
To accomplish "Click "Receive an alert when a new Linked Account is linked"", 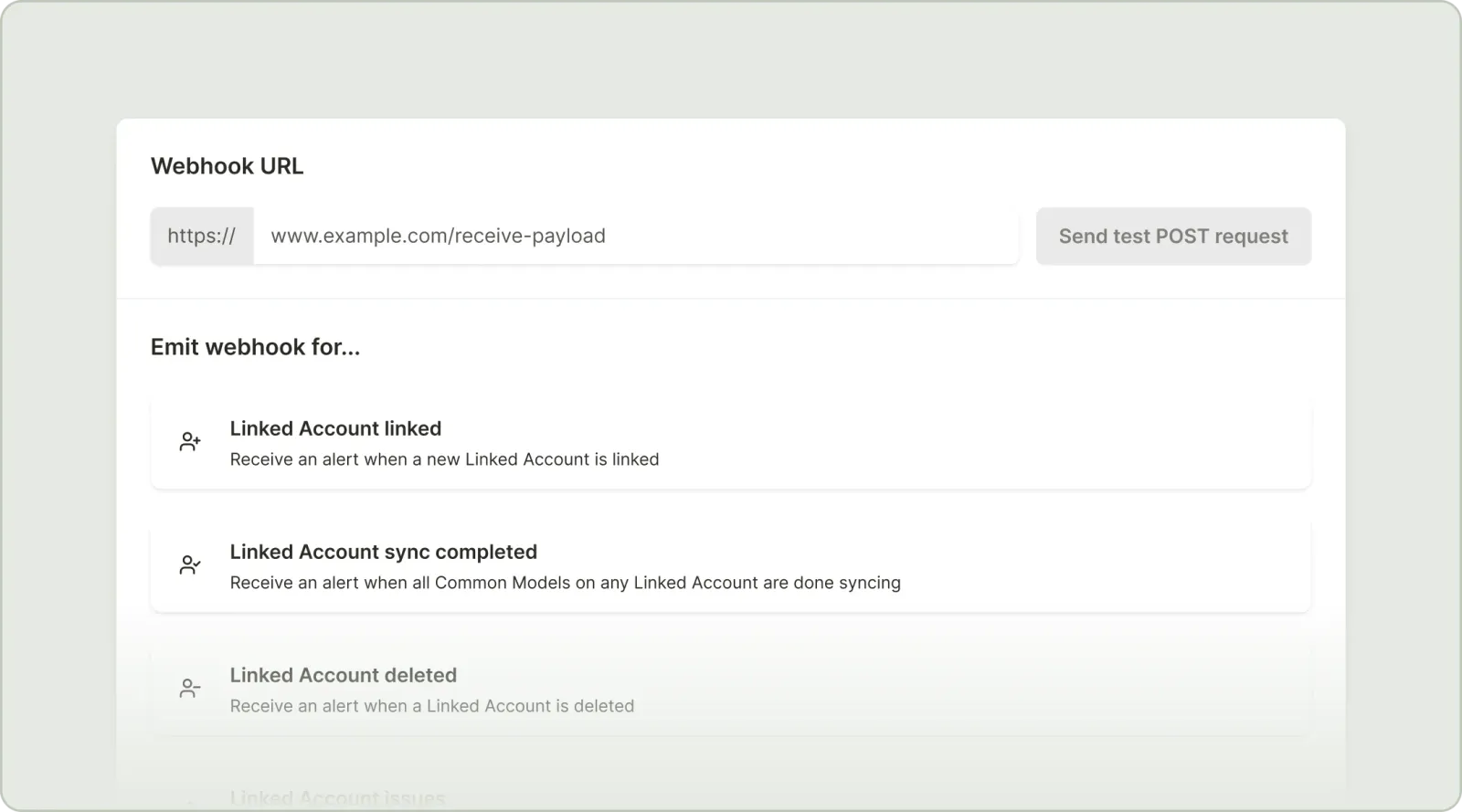I will click(444, 459).
